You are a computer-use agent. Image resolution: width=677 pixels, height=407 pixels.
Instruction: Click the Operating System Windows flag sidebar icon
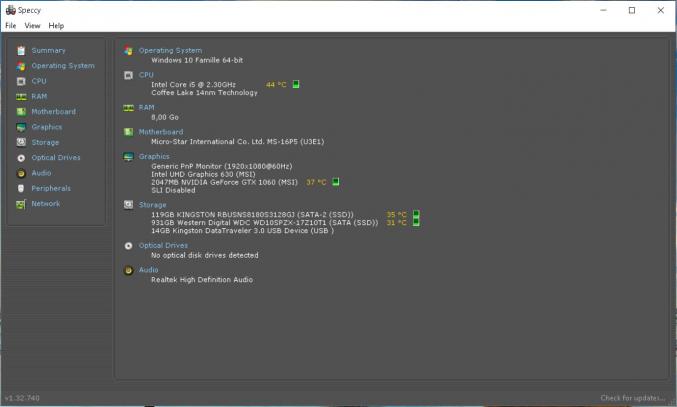[x=21, y=66]
